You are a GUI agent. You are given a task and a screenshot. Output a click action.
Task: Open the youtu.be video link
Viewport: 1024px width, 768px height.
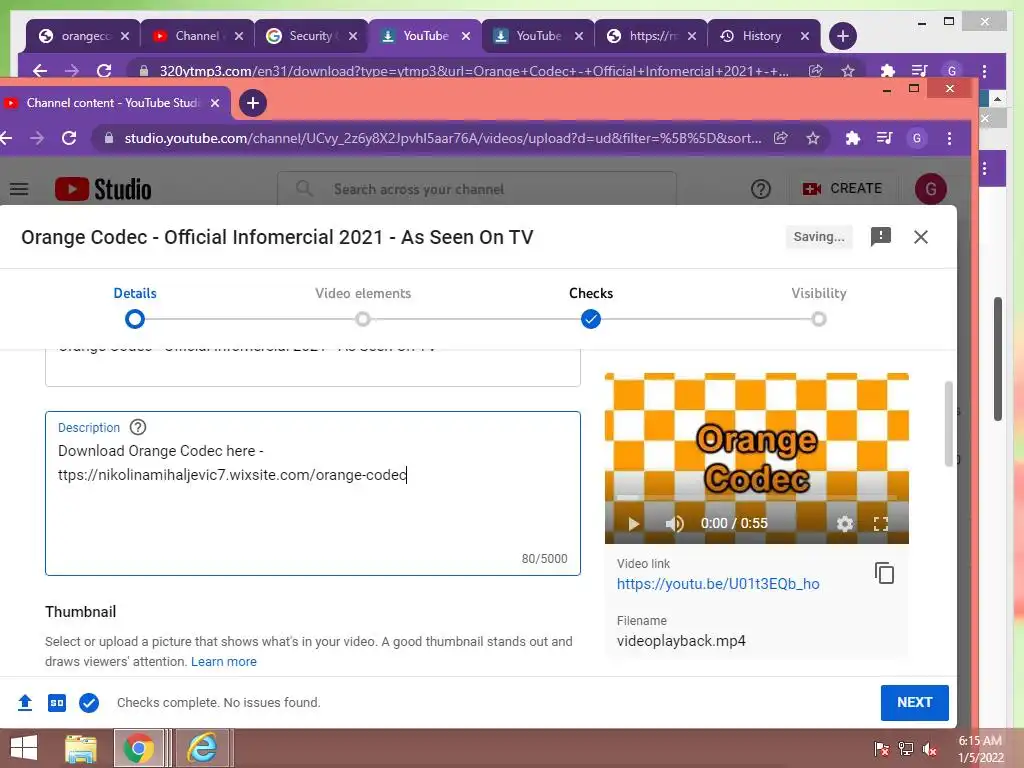click(x=718, y=584)
